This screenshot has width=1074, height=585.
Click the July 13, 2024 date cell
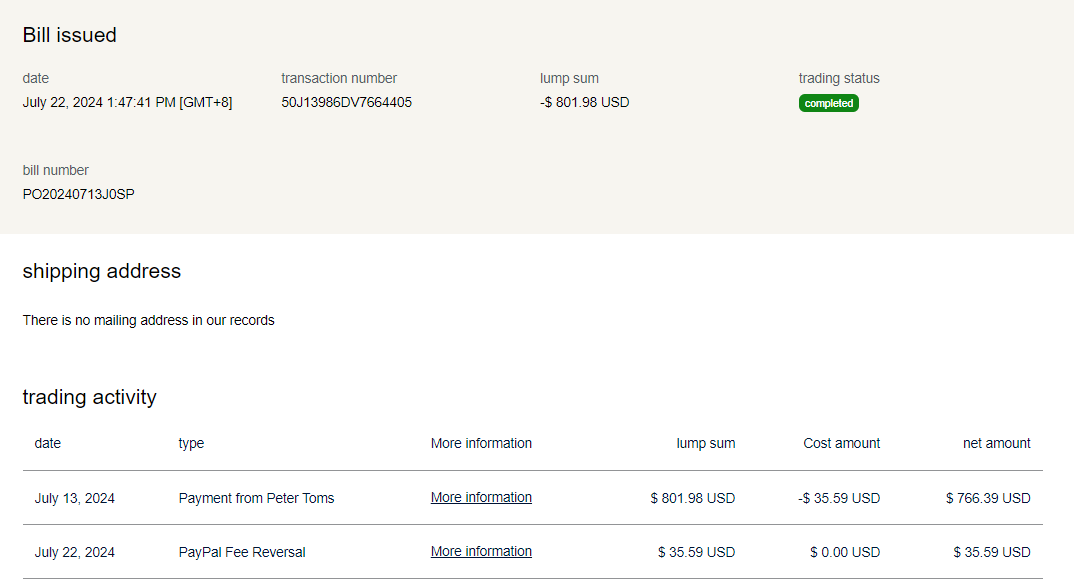(x=74, y=498)
